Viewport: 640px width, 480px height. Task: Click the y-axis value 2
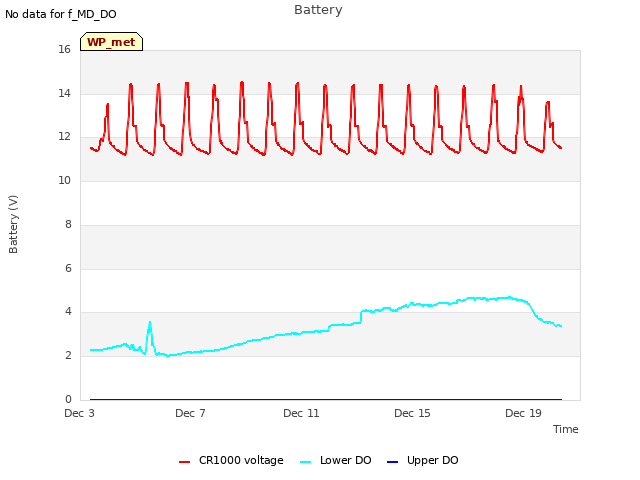pos(68,356)
